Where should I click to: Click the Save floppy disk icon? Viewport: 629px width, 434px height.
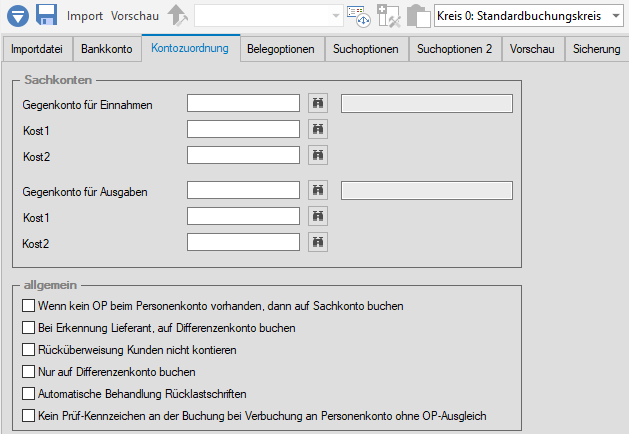click(47, 15)
